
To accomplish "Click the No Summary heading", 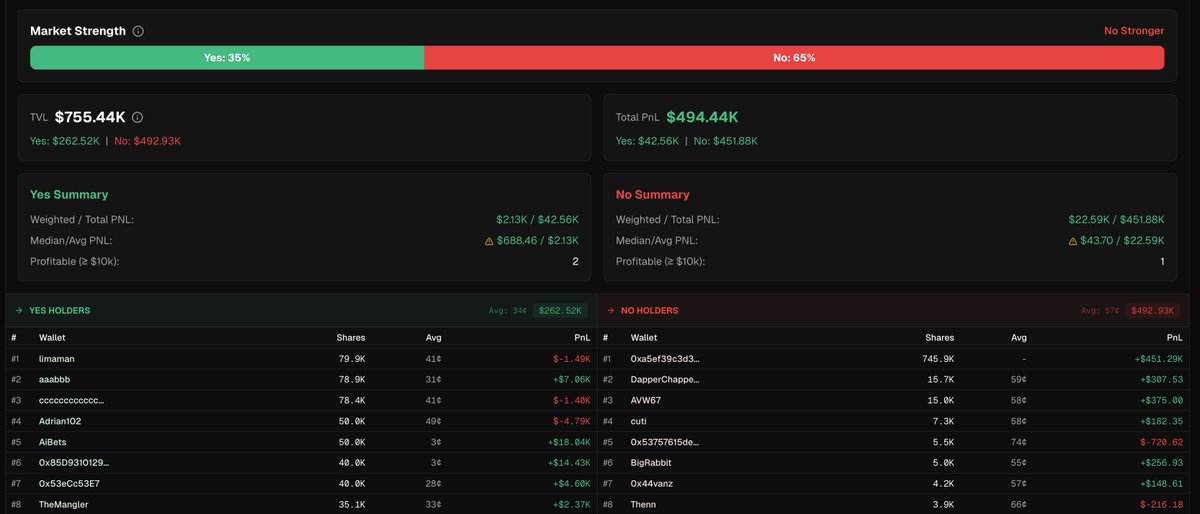I will (653, 194).
